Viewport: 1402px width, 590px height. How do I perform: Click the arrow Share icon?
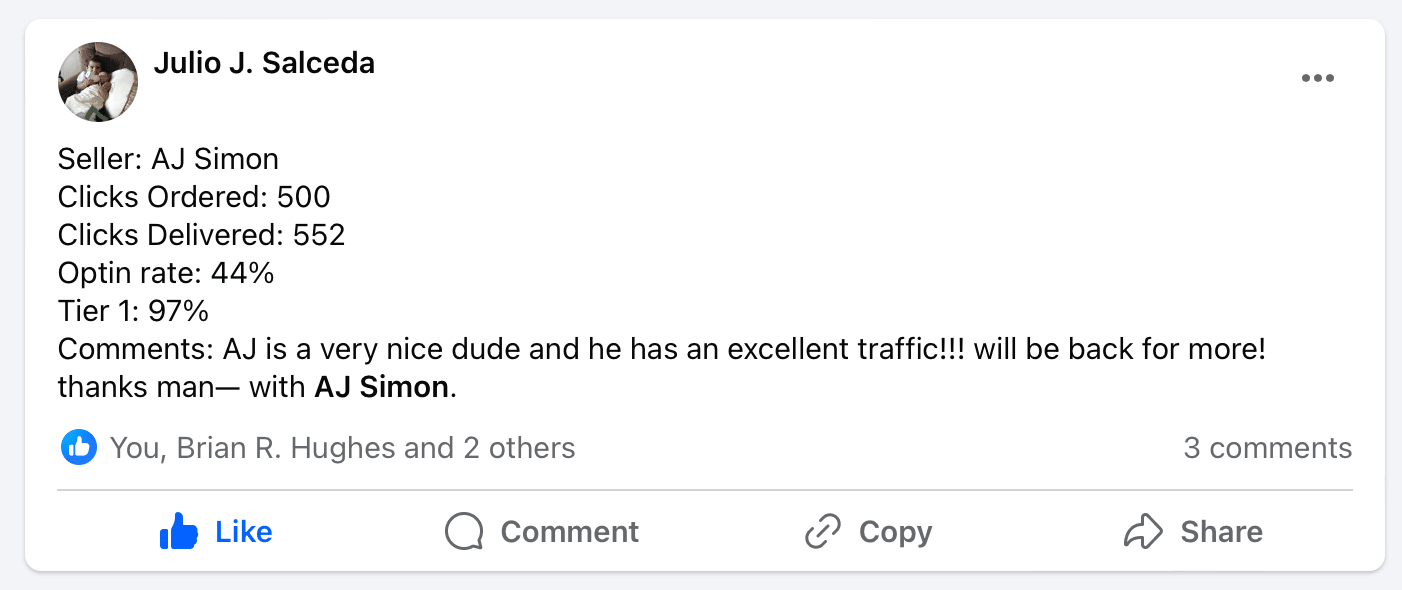1143,532
